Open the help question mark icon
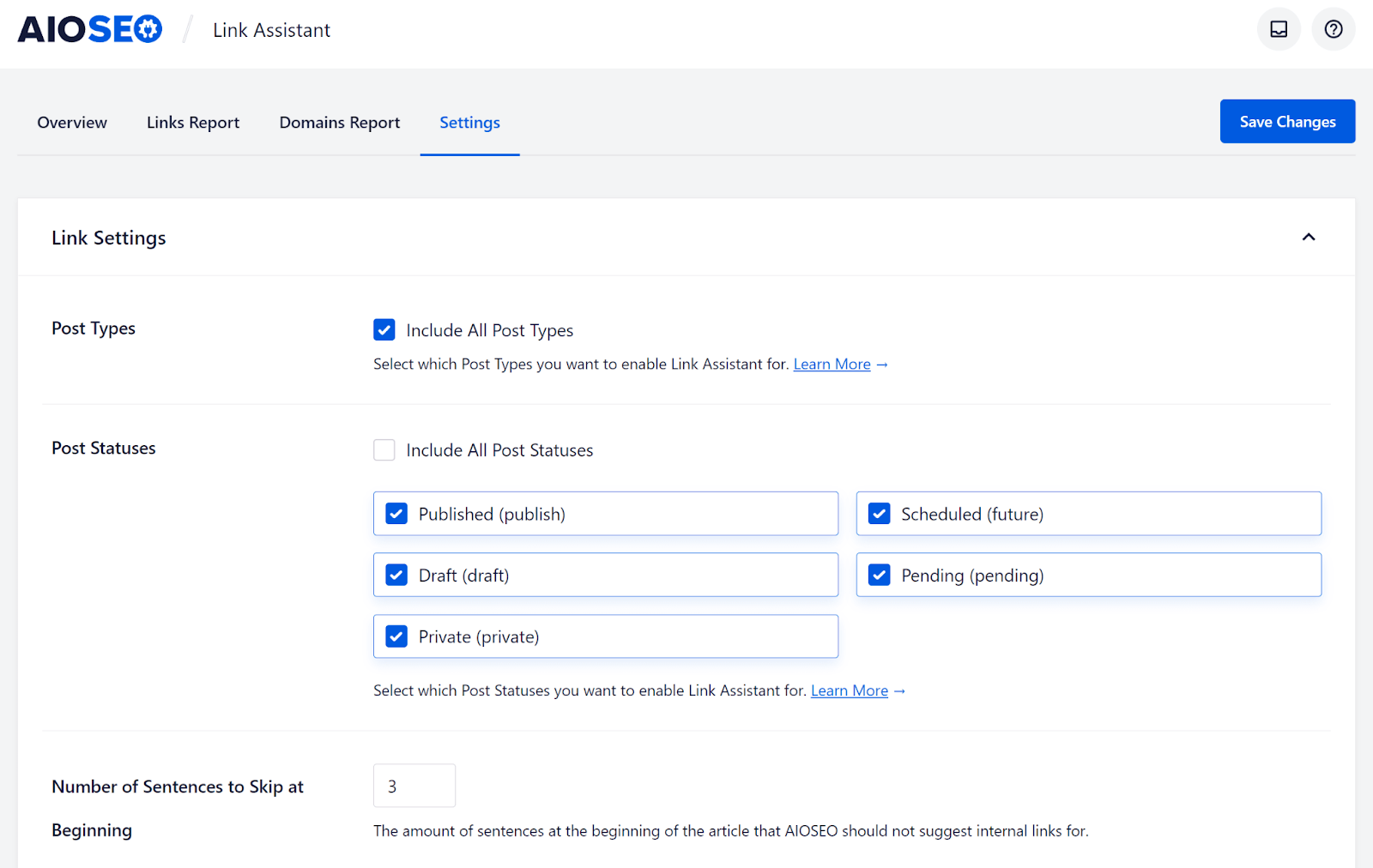Screen dimensions: 1373x868 1334,29
